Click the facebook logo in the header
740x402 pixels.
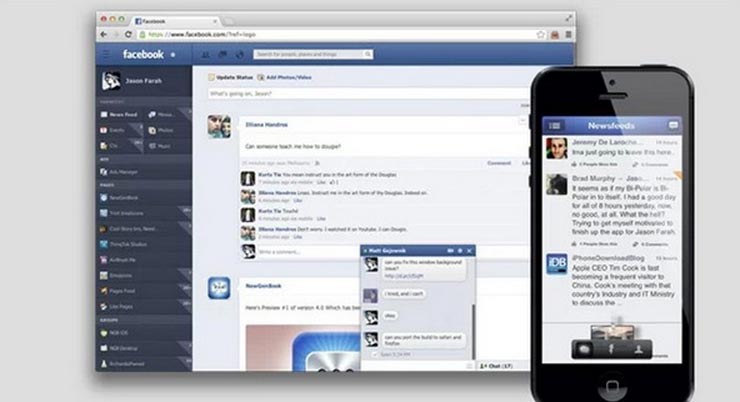[143, 54]
